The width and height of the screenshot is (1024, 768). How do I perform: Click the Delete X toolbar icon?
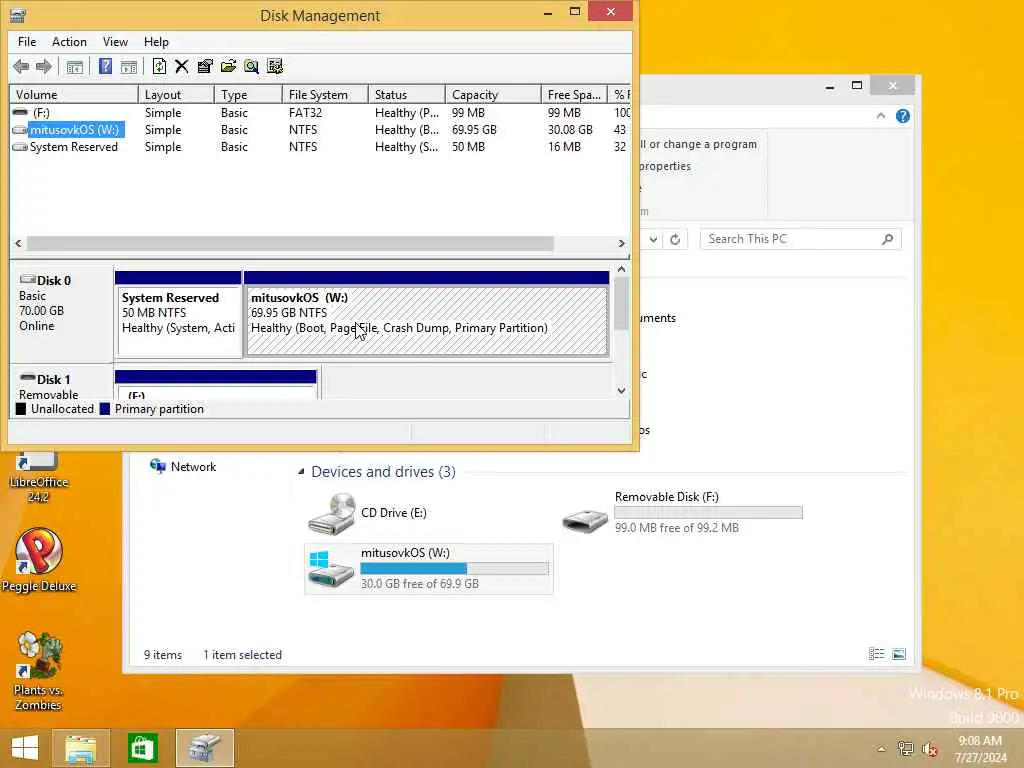click(182, 66)
